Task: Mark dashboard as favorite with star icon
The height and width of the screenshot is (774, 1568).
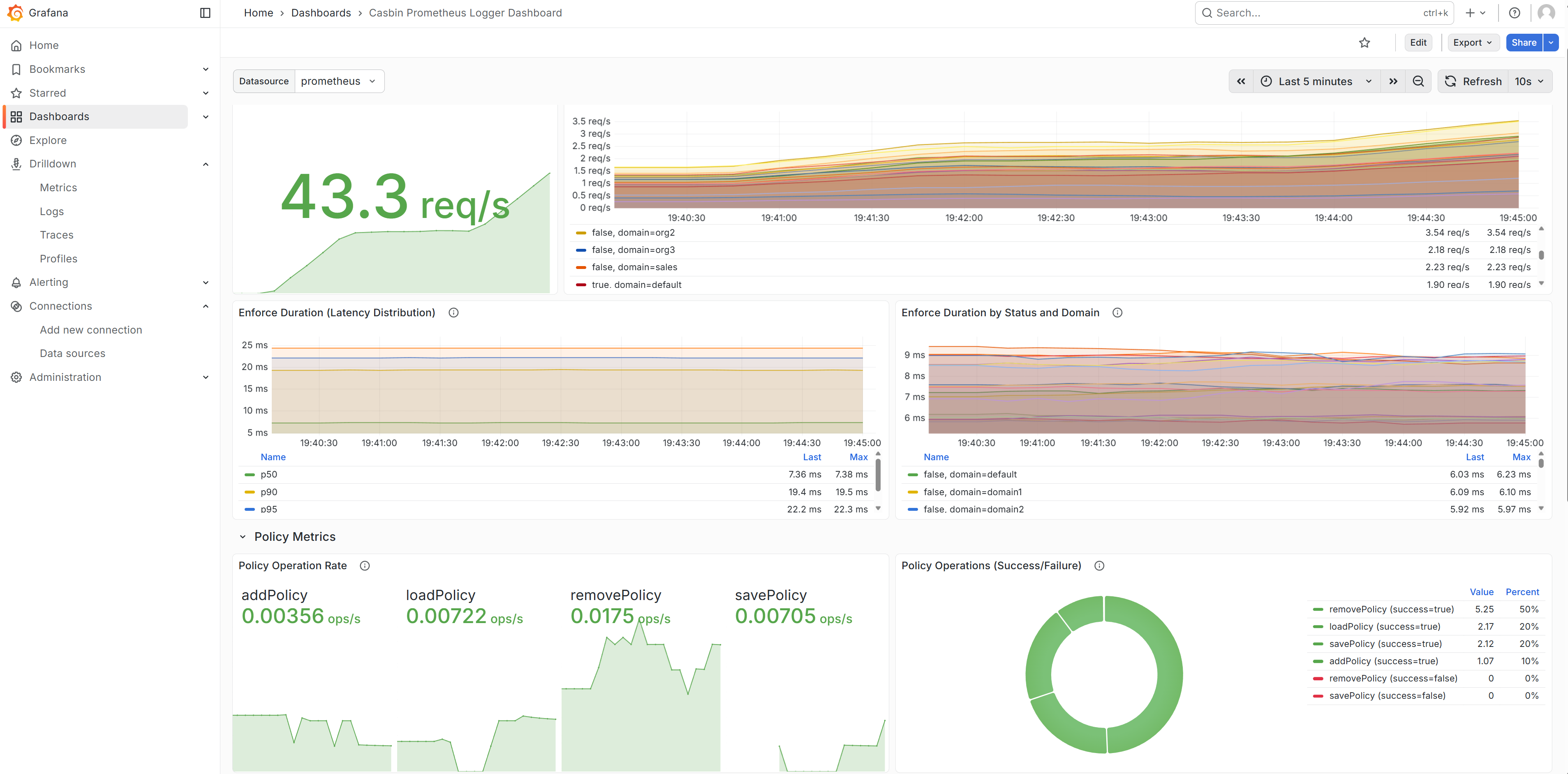Action: 1364,43
